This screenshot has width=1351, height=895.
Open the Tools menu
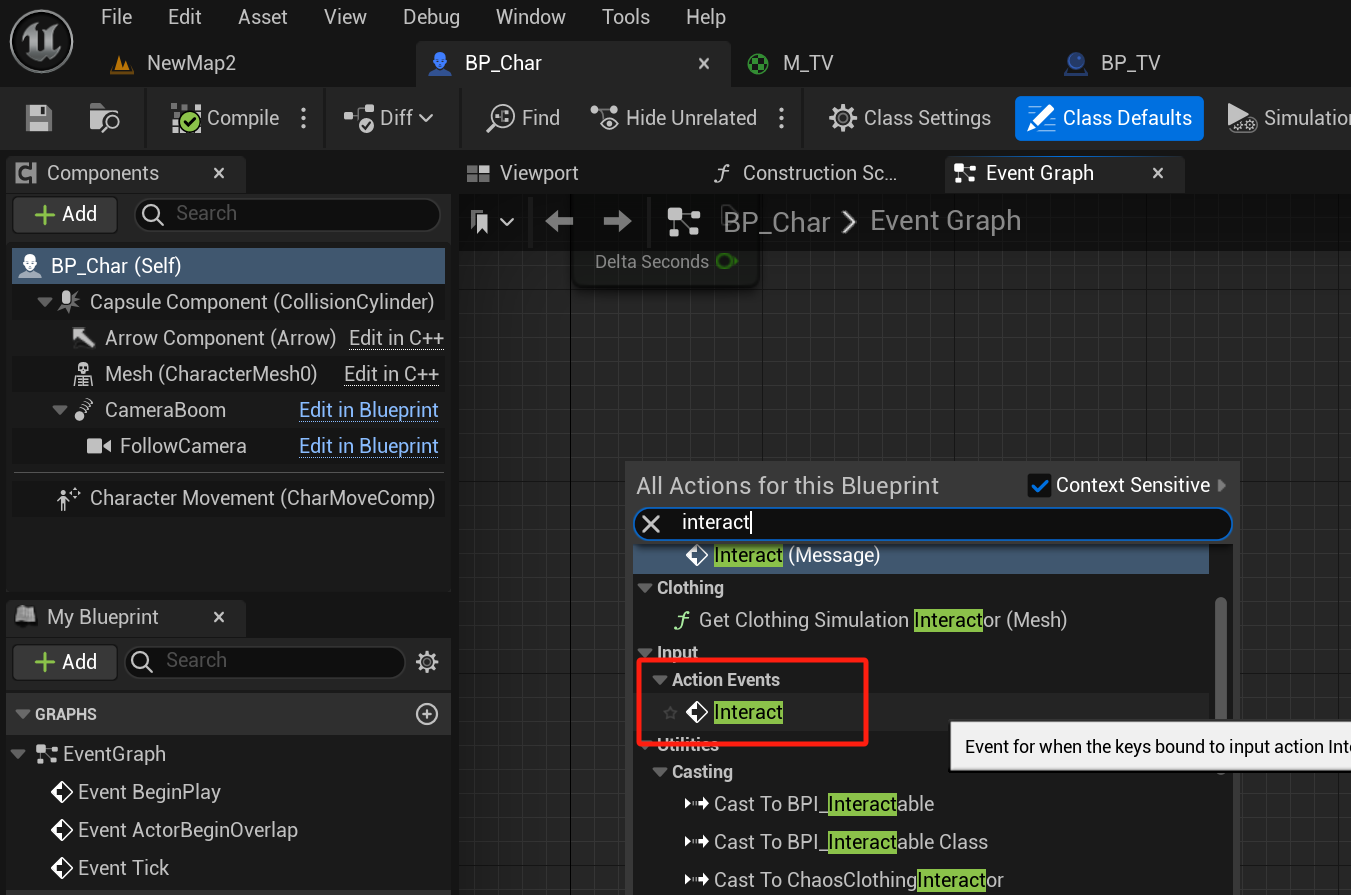tap(626, 17)
